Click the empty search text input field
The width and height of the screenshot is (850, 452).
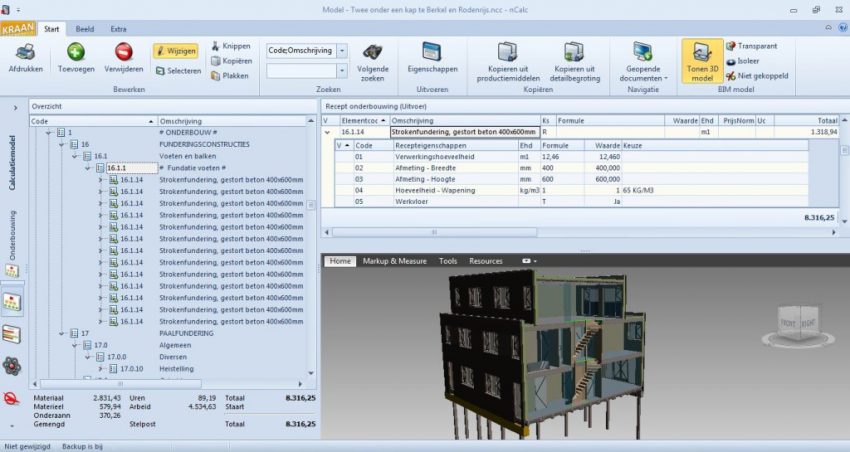[x=301, y=70]
